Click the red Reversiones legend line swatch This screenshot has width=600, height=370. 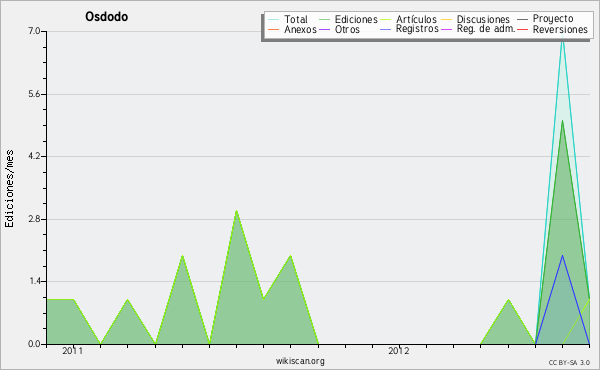[x=522, y=29]
